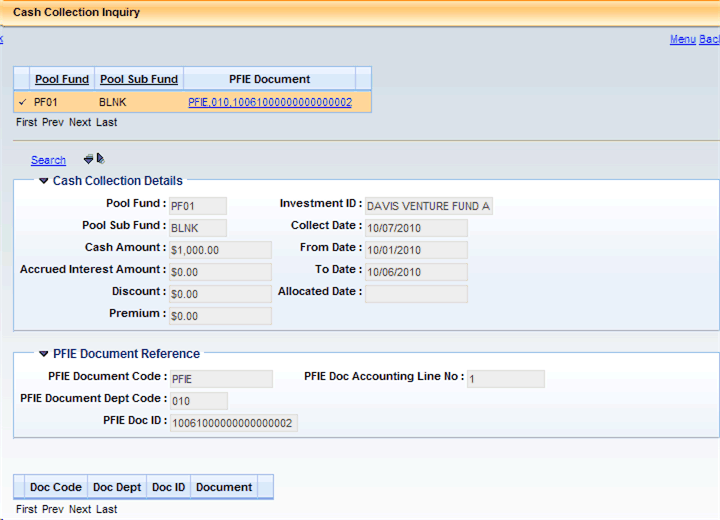Sort by Pool Fund column header

[x=62, y=79]
